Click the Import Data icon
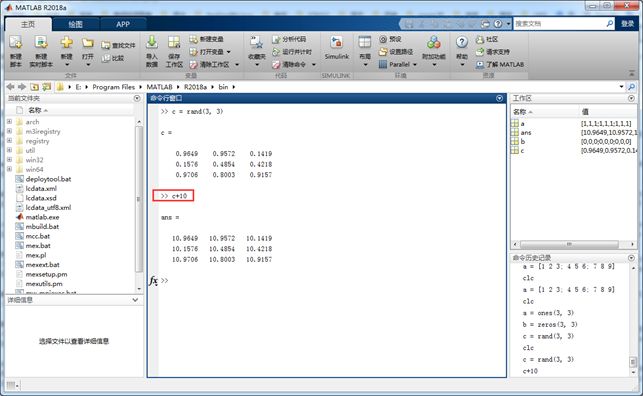Image resolution: width=643 pixels, height=396 pixels. point(152,42)
